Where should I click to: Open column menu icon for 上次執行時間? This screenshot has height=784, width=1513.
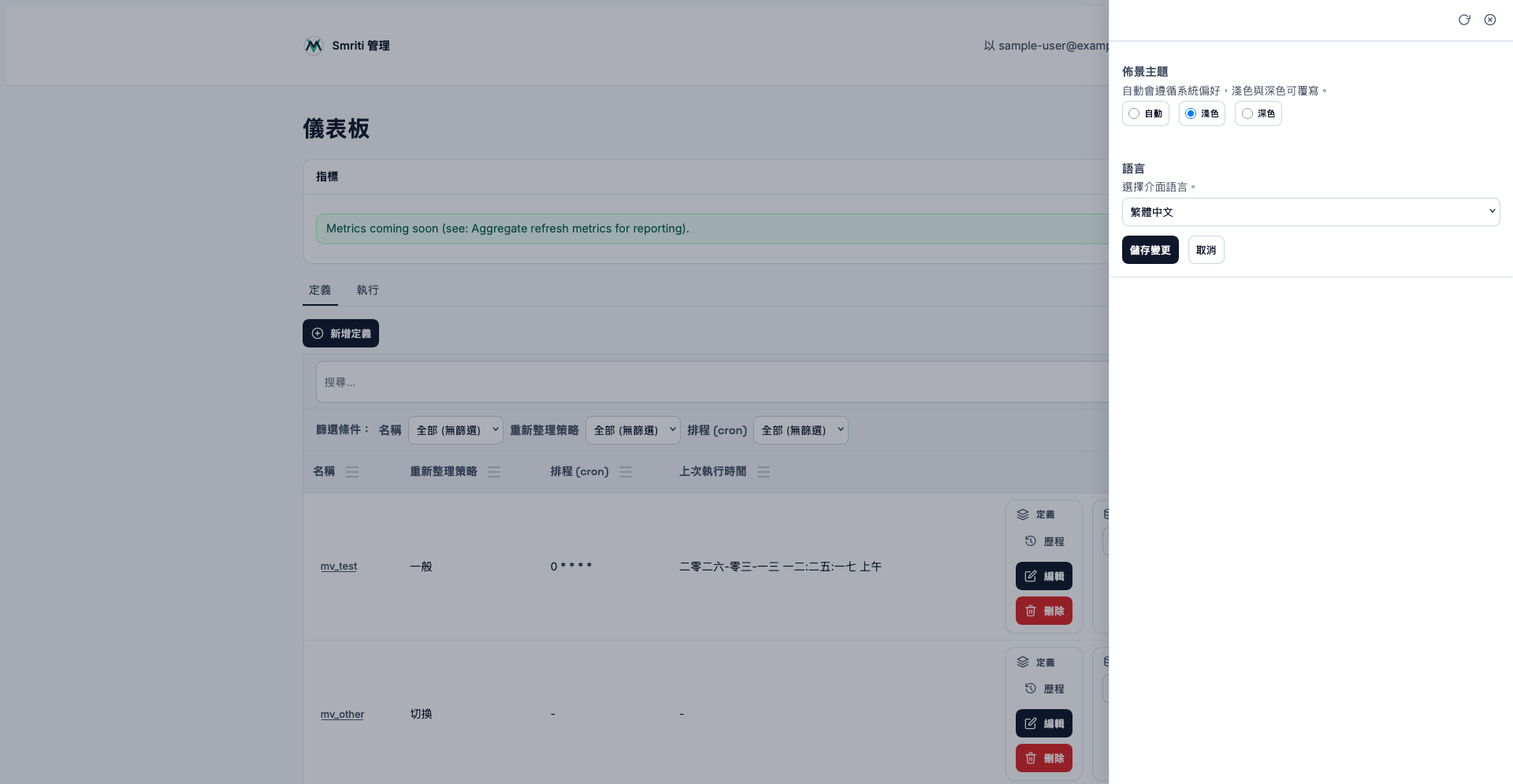(764, 472)
